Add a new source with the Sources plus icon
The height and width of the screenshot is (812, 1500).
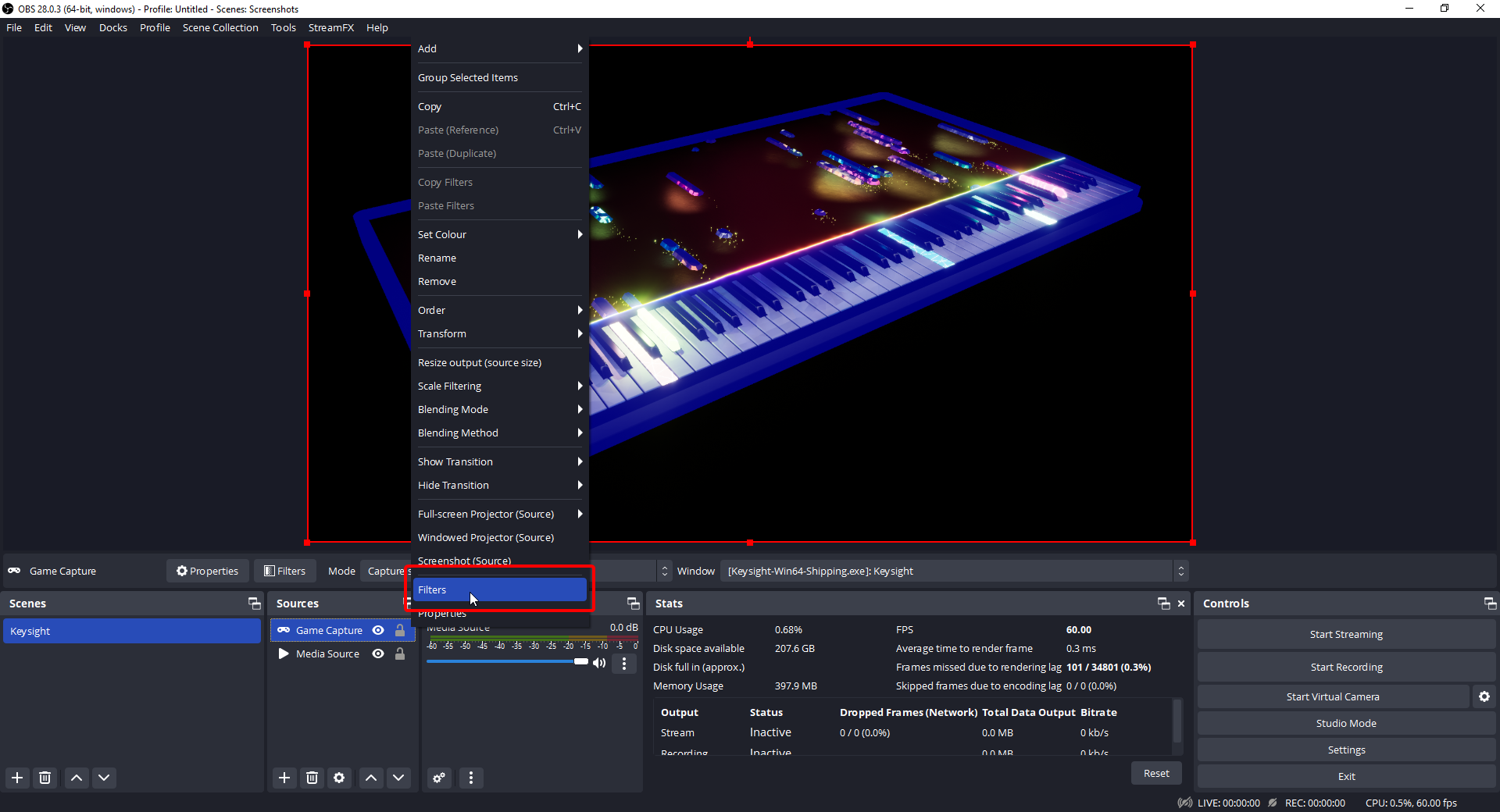tap(284, 778)
